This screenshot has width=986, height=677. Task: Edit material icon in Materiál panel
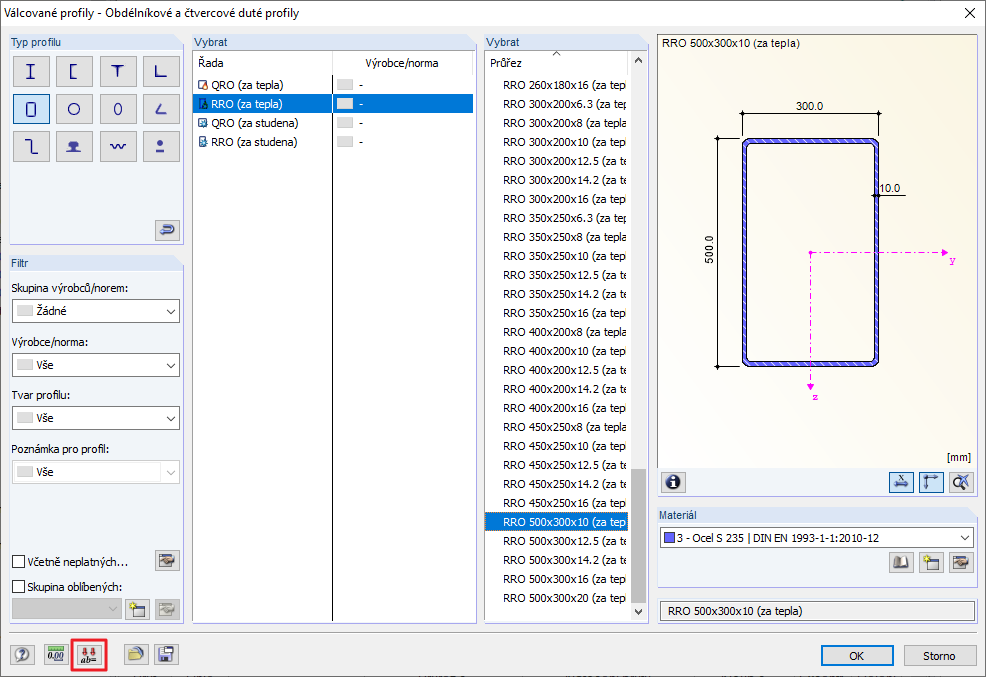coord(961,562)
